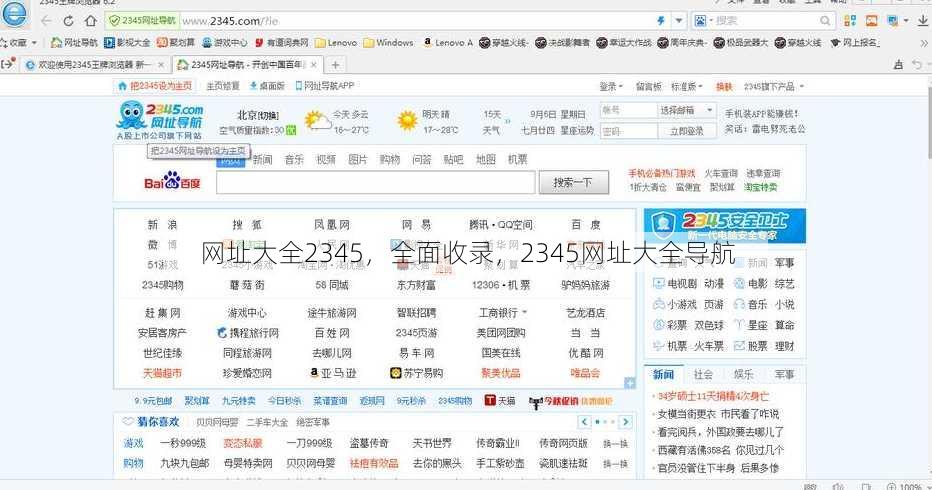Screen dimensions: 932x490
Task: Click the orange picture toolbar icon
Action: click(871, 21)
